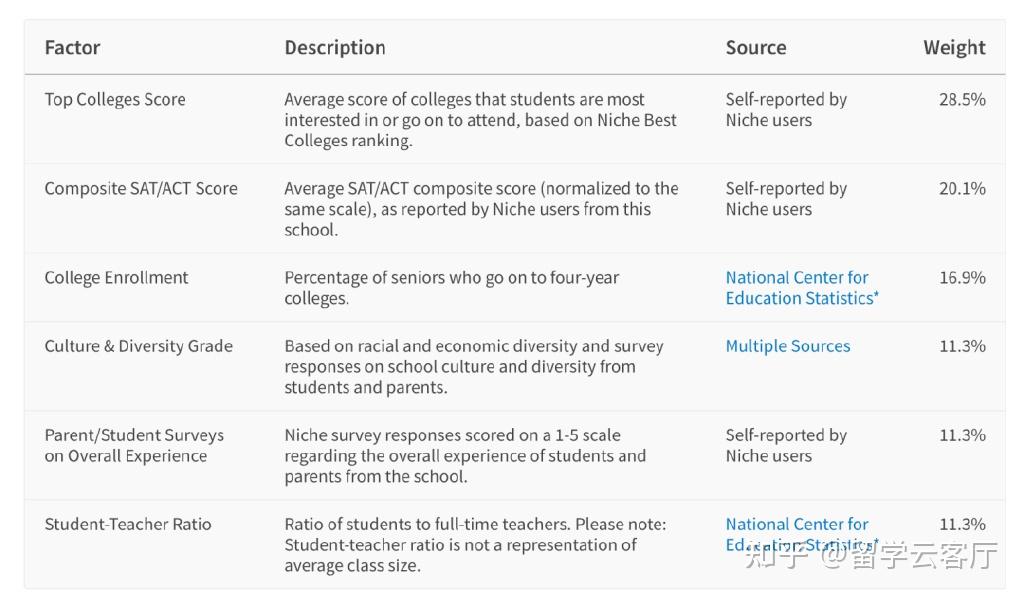Click the 20.1% weight value

[961, 188]
